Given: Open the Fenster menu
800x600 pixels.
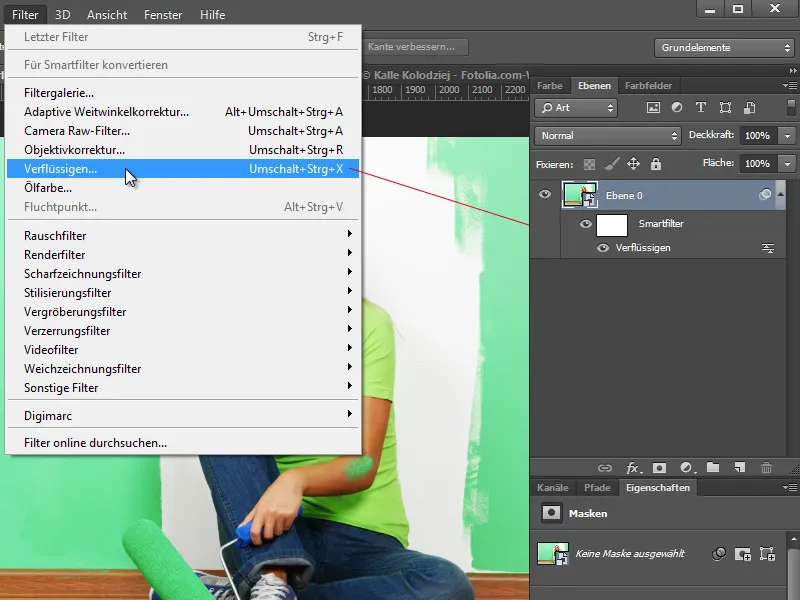Looking at the screenshot, I should click(163, 15).
